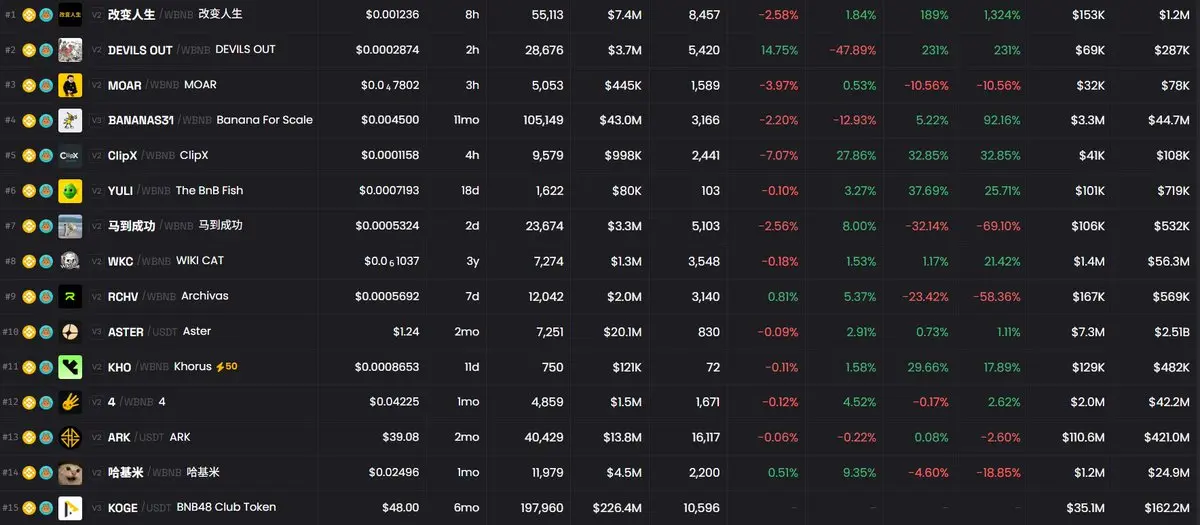Click the Khorus lightning boost 50 badge
Viewport: 1200px width, 525px height.
click(x=228, y=366)
